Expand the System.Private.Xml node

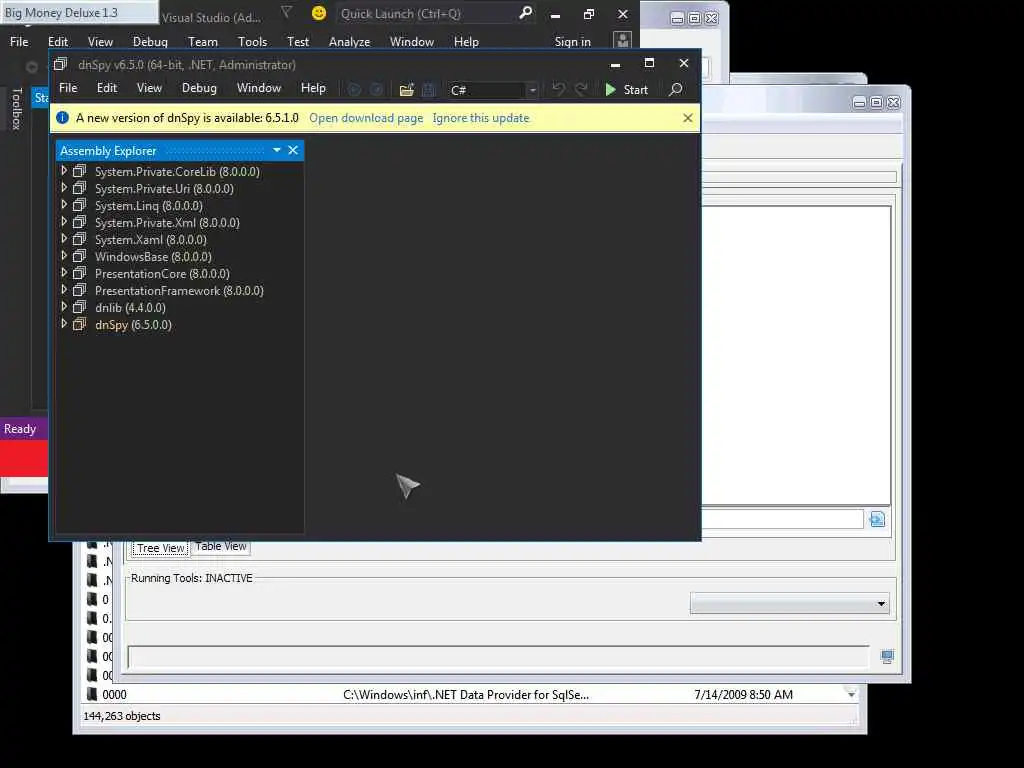pos(64,221)
